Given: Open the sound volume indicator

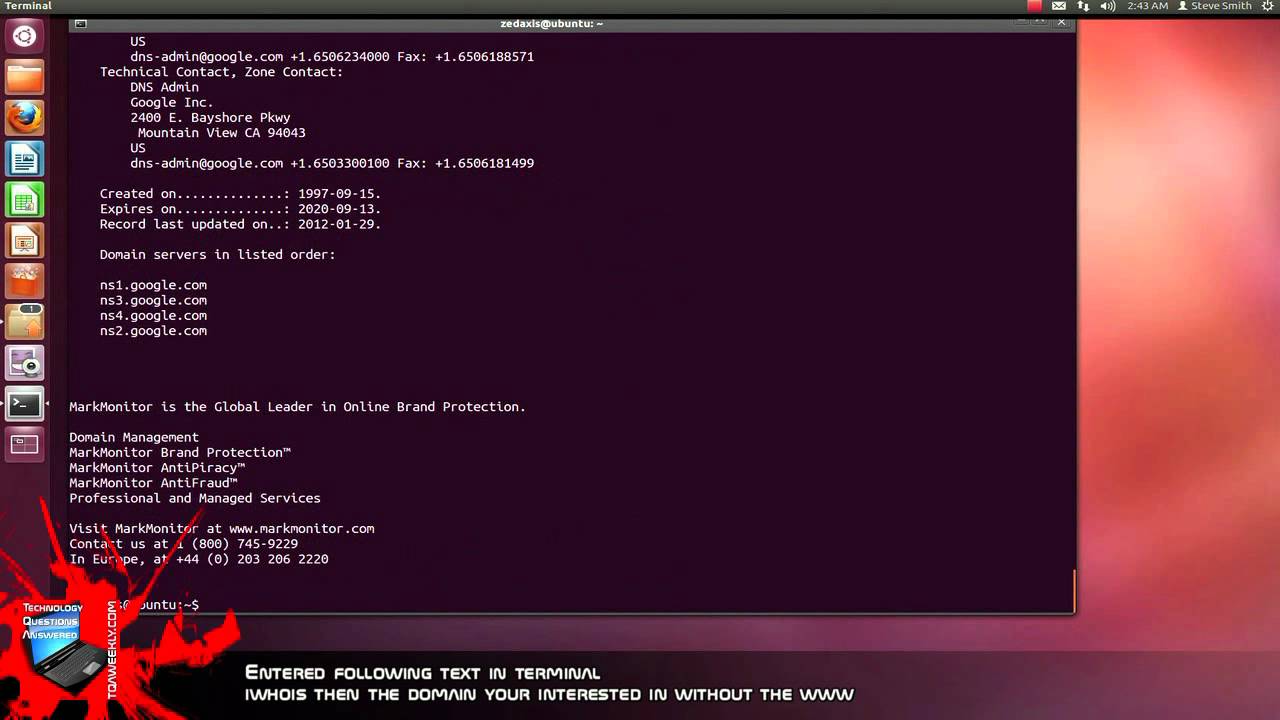Looking at the screenshot, I should pyautogui.click(x=1108, y=6).
